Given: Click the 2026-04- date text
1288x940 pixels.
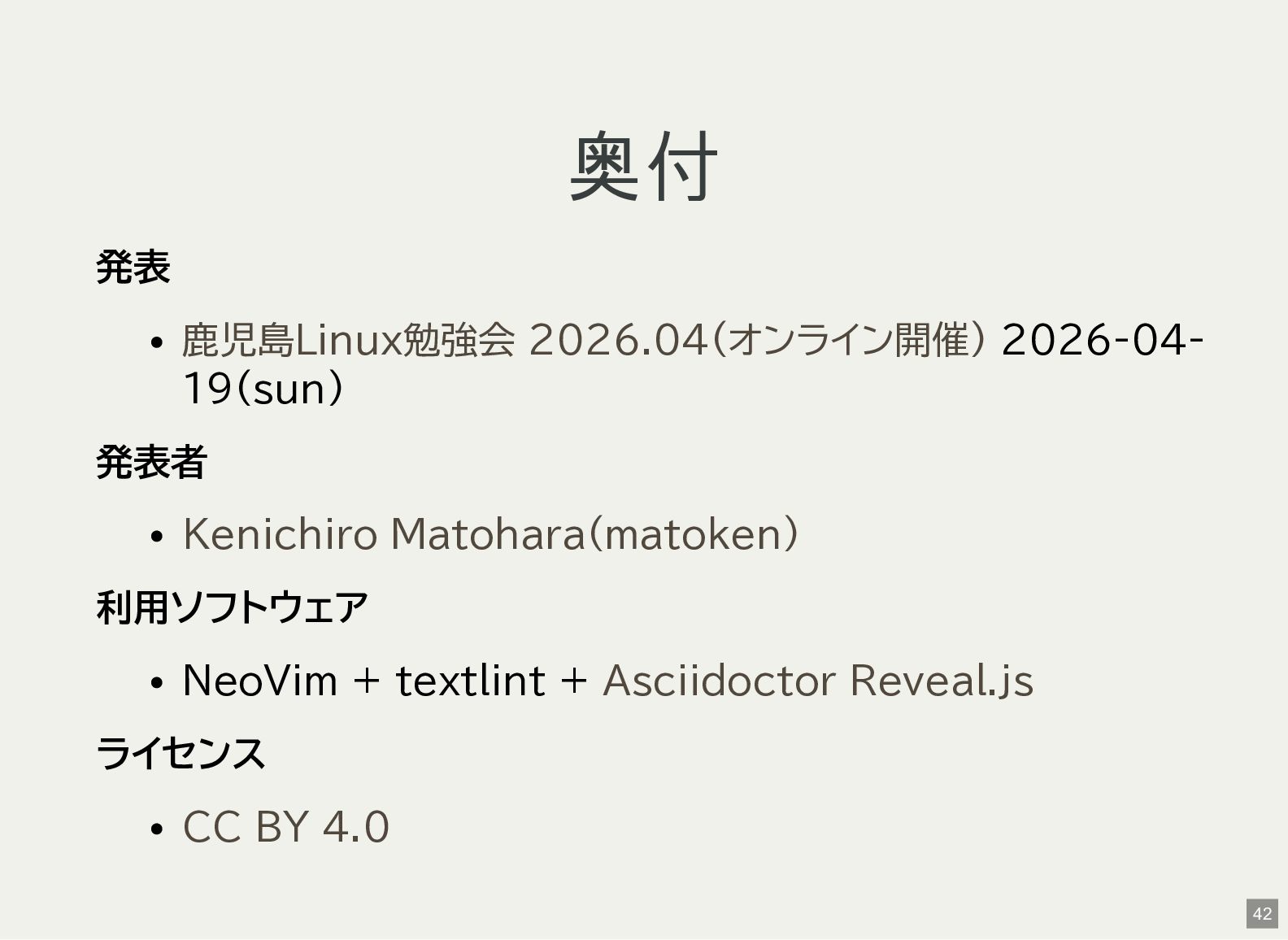Looking at the screenshot, I should (1102, 340).
